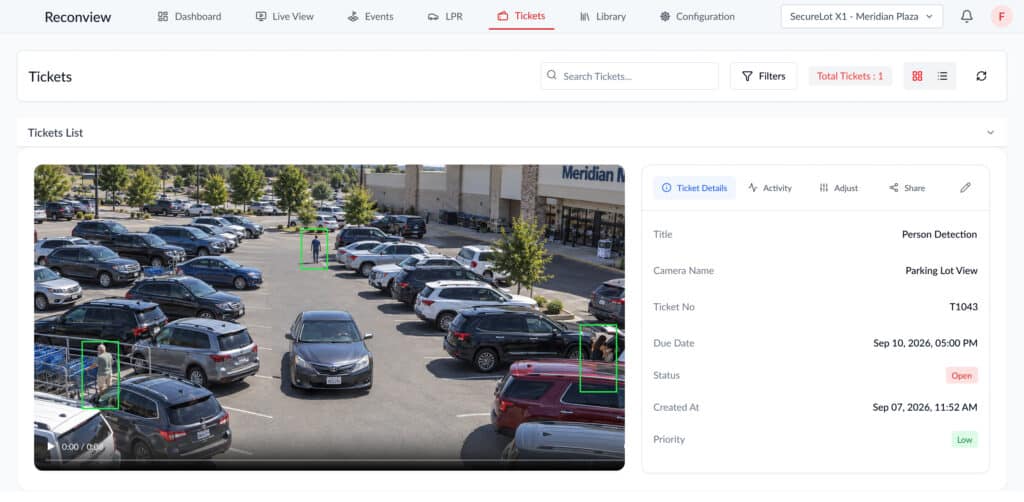The image size is (1024, 502).
Task: Refresh the tickets list
Action: (x=981, y=76)
